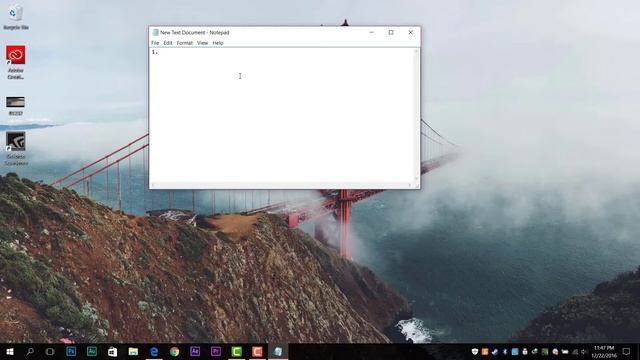640x360 pixels.
Task: Click the horizontal scrollbar right arrow
Action: [x=410, y=186]
